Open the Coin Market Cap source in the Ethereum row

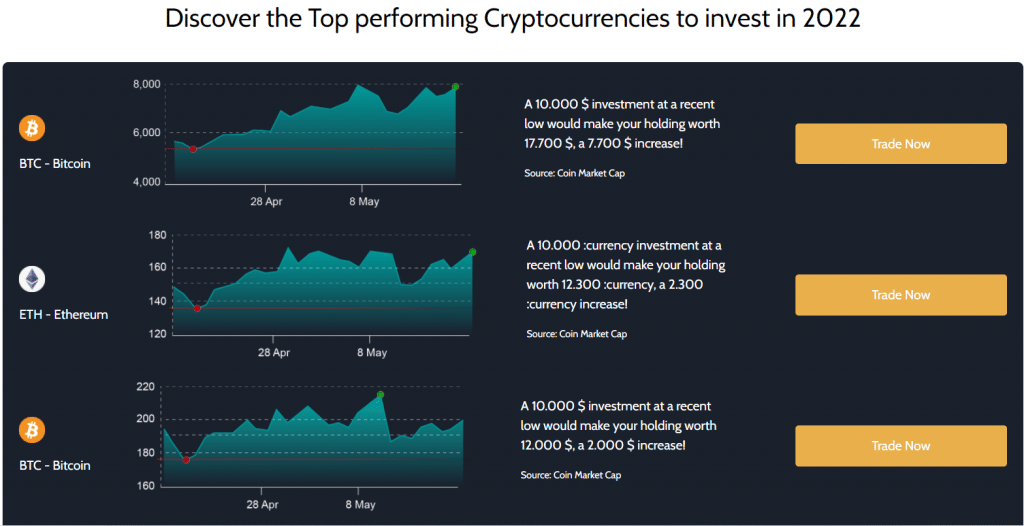[x=577, y=334]
